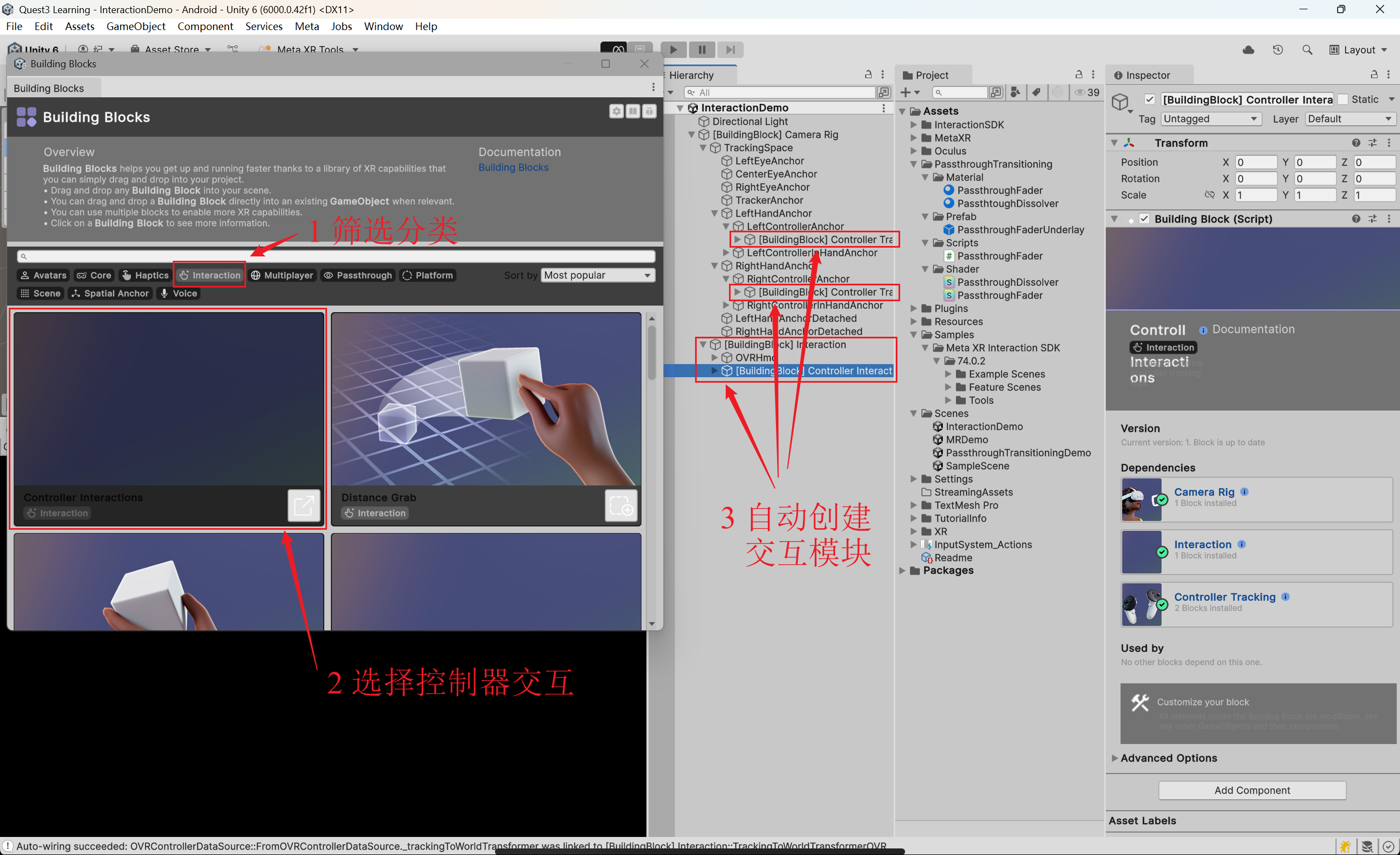Click the Position X value field

[1255, 162]
